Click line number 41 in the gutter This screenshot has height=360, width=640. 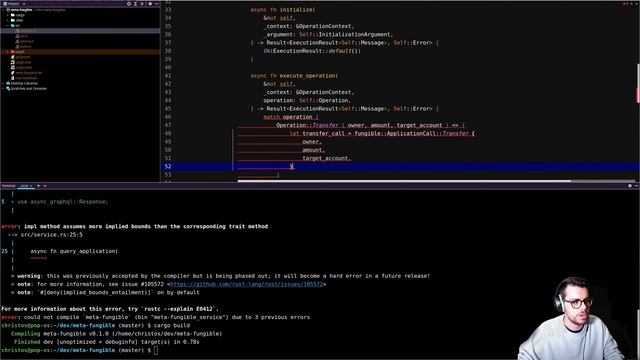pos(168,76)
